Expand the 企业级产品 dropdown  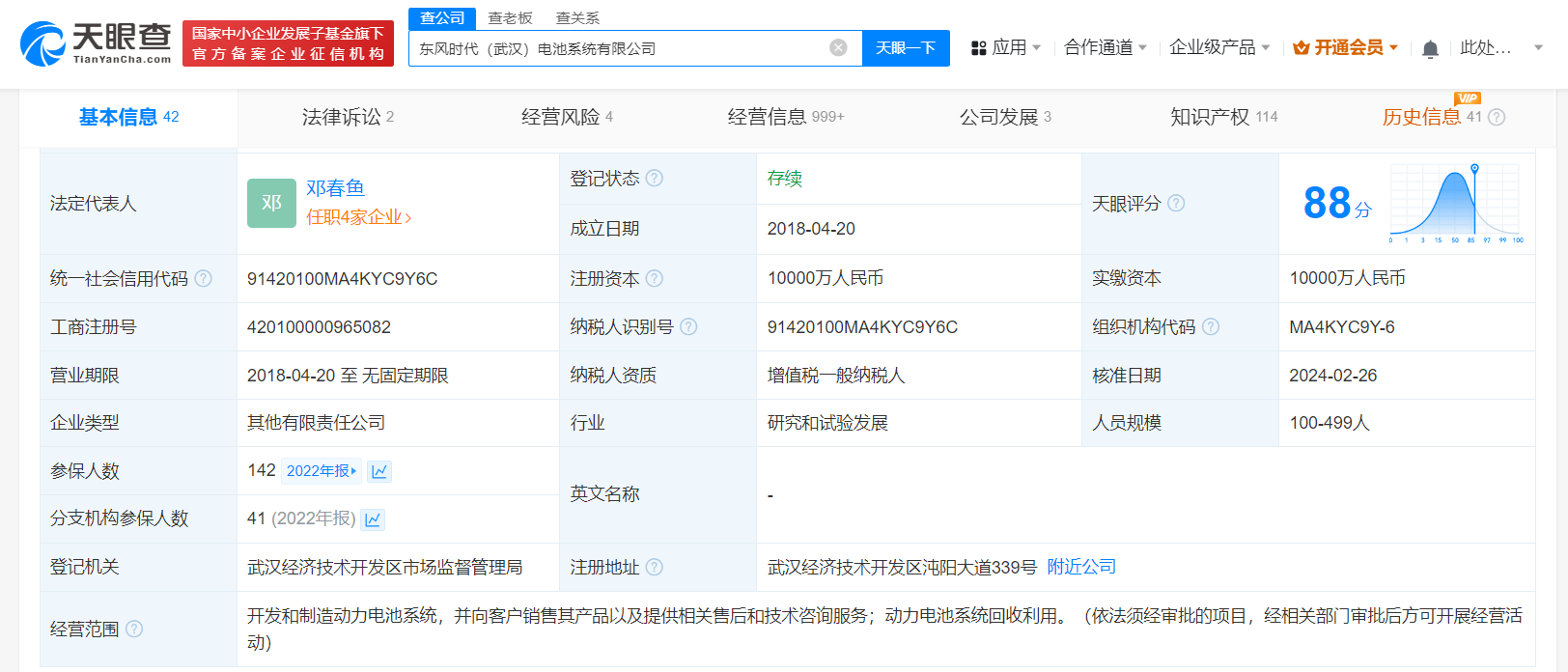pyautogui.click(x=1266, y=48)
